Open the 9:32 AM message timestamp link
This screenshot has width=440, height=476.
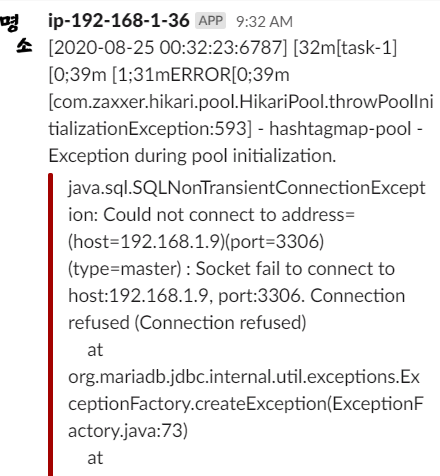coord(264,22)
